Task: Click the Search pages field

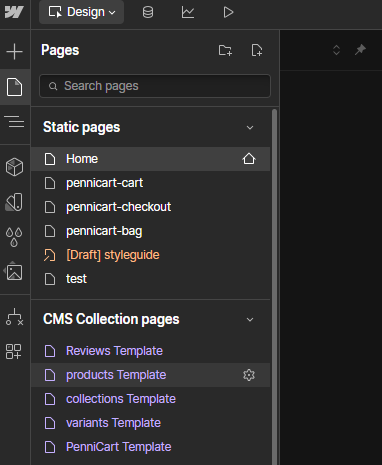Action: click(x=155, y=86)
